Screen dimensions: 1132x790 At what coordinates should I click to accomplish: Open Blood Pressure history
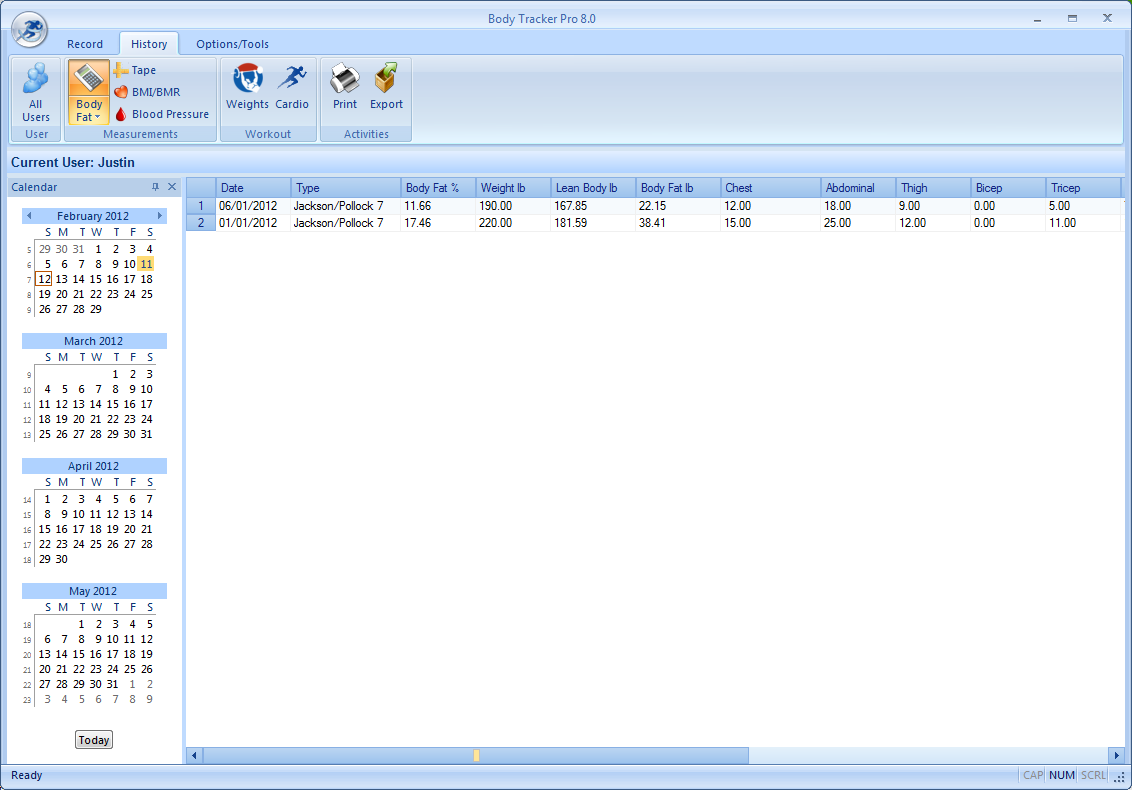point(162,114)
